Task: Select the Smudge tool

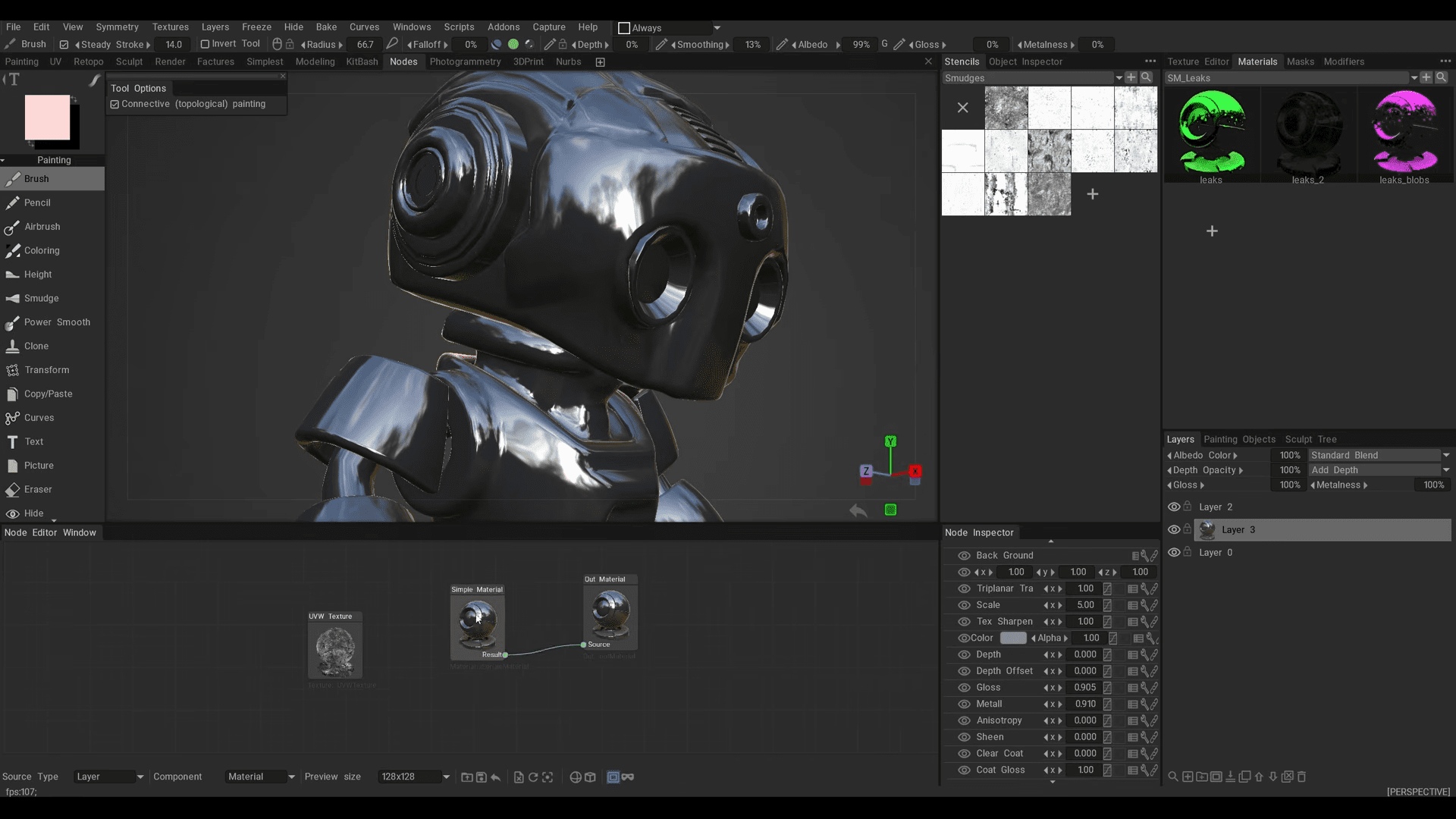Action: click(52, 298)
